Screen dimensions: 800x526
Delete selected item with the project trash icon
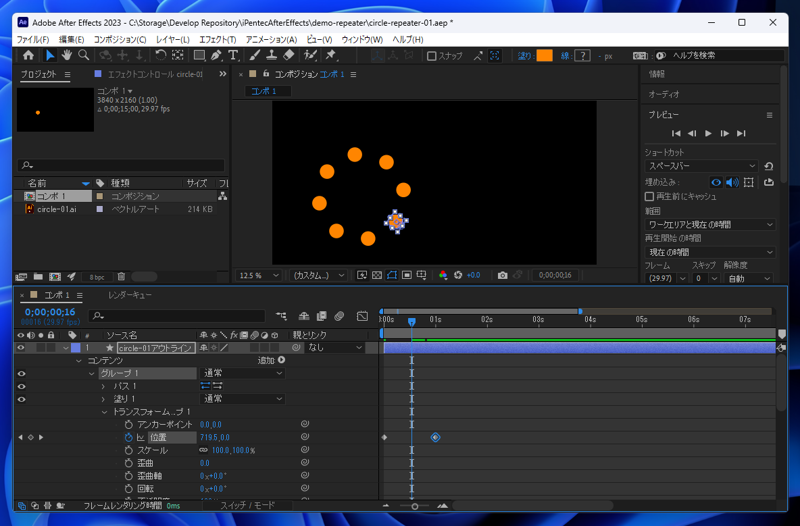(x=121, y=277)
